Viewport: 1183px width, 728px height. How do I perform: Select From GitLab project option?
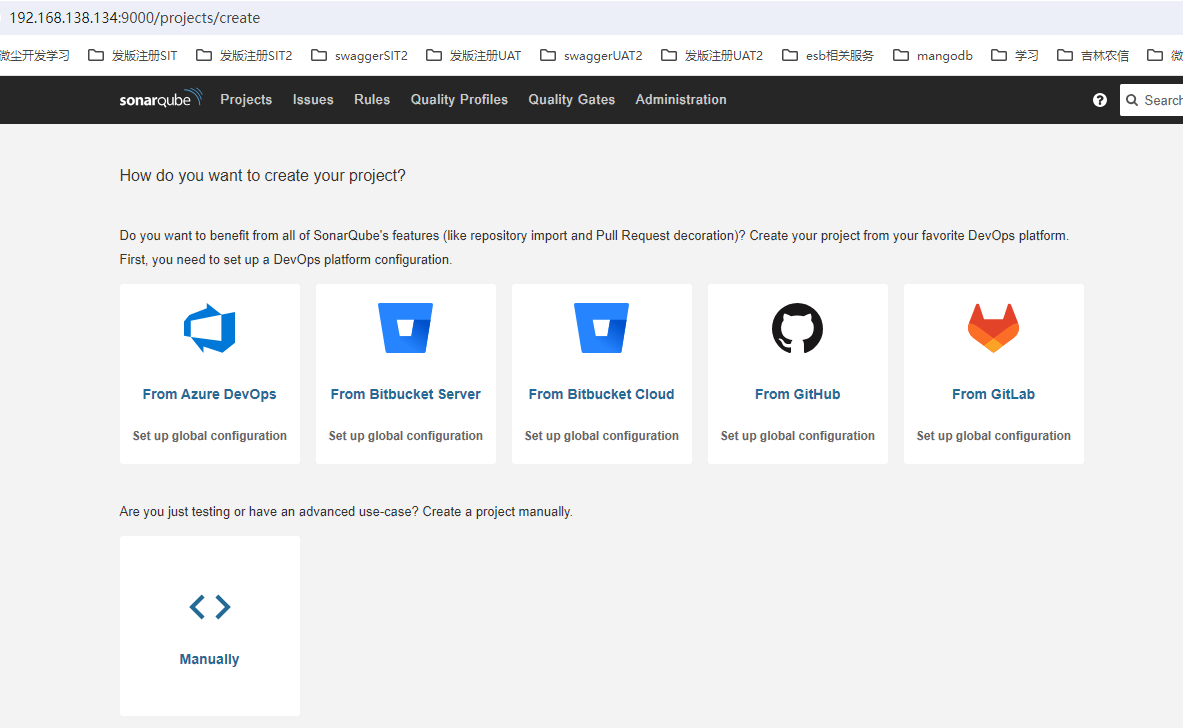993,394
